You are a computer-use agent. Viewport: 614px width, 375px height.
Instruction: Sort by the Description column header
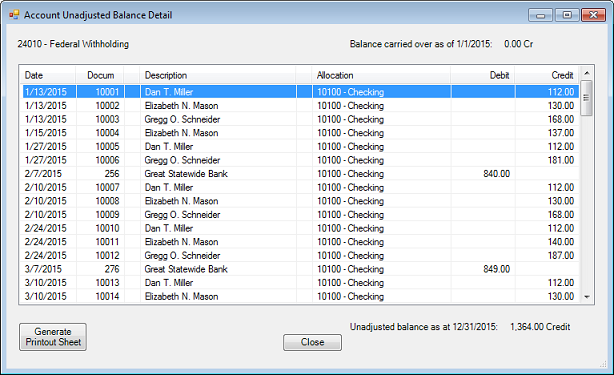coord(218,75)
